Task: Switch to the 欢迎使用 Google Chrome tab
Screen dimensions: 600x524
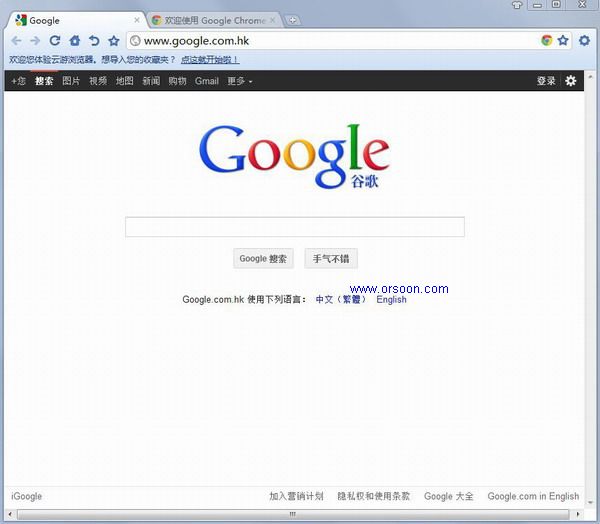Action: (214, 20)
